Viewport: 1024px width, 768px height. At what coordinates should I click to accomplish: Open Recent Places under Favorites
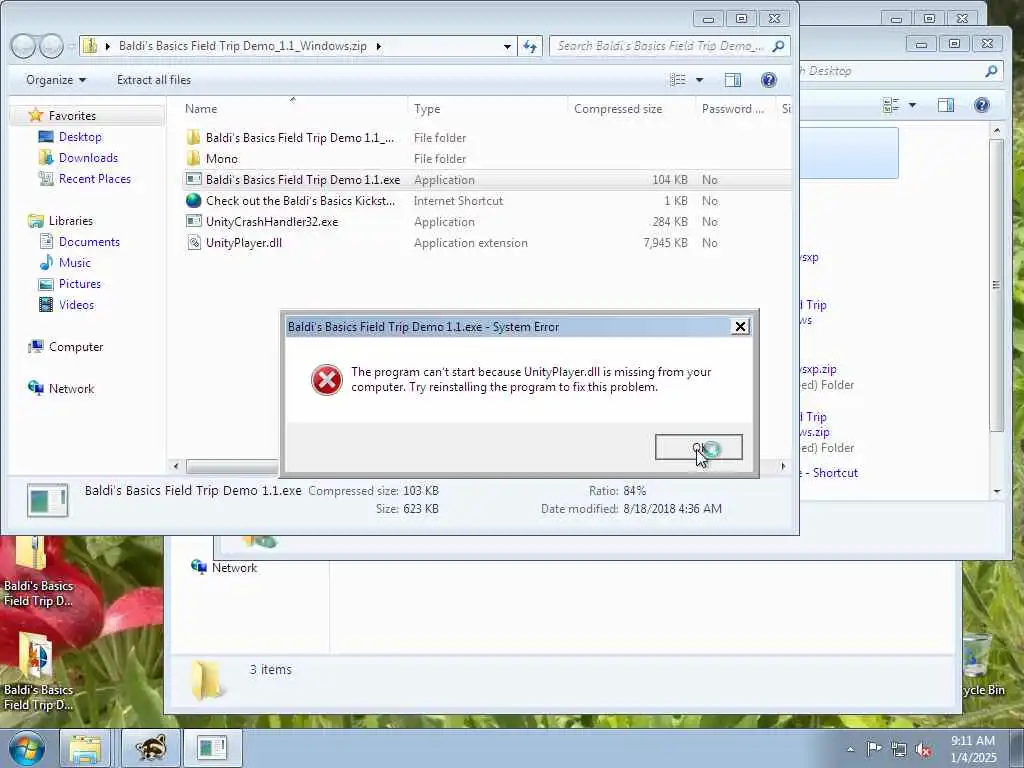[95, 178]
